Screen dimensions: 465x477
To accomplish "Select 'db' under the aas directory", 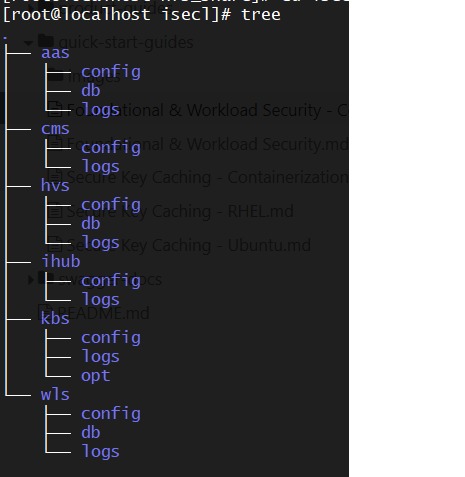I will tap(91, 91).
